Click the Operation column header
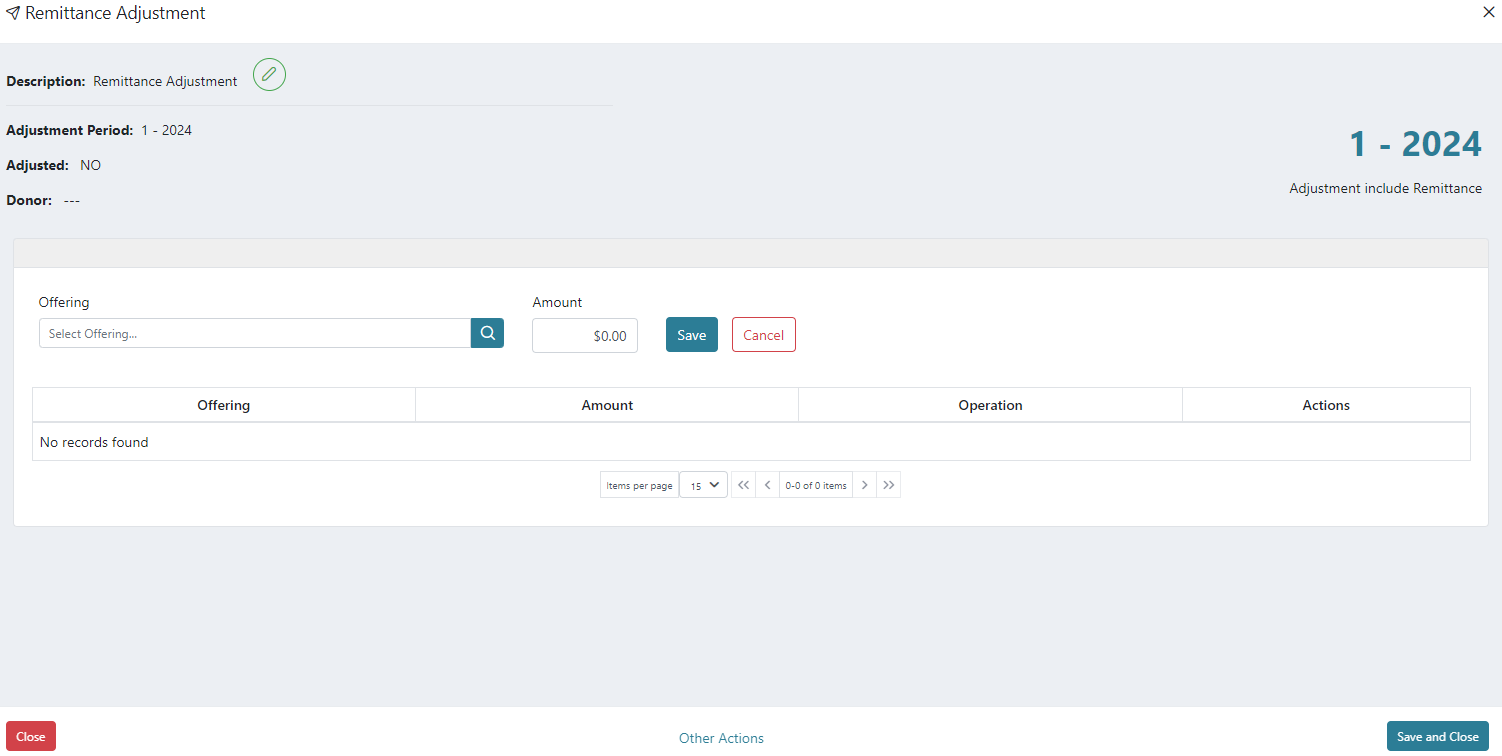This screenshot has width=1502, height=756. point(990,404)
